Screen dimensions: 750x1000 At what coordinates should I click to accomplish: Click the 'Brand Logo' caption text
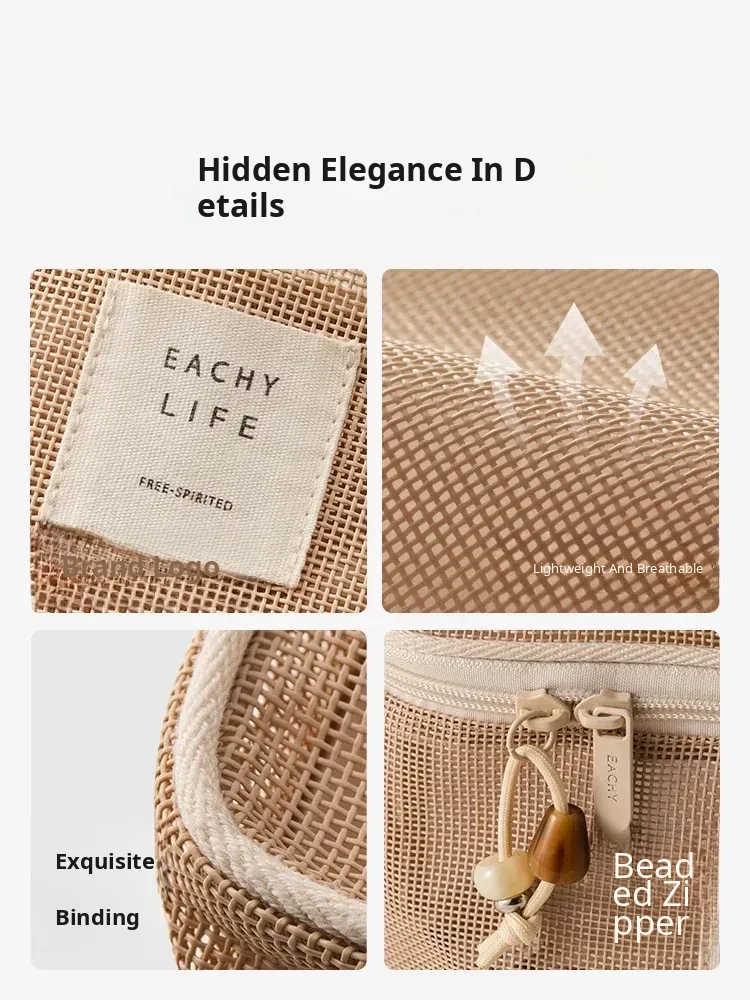click(x=141, y=566)
